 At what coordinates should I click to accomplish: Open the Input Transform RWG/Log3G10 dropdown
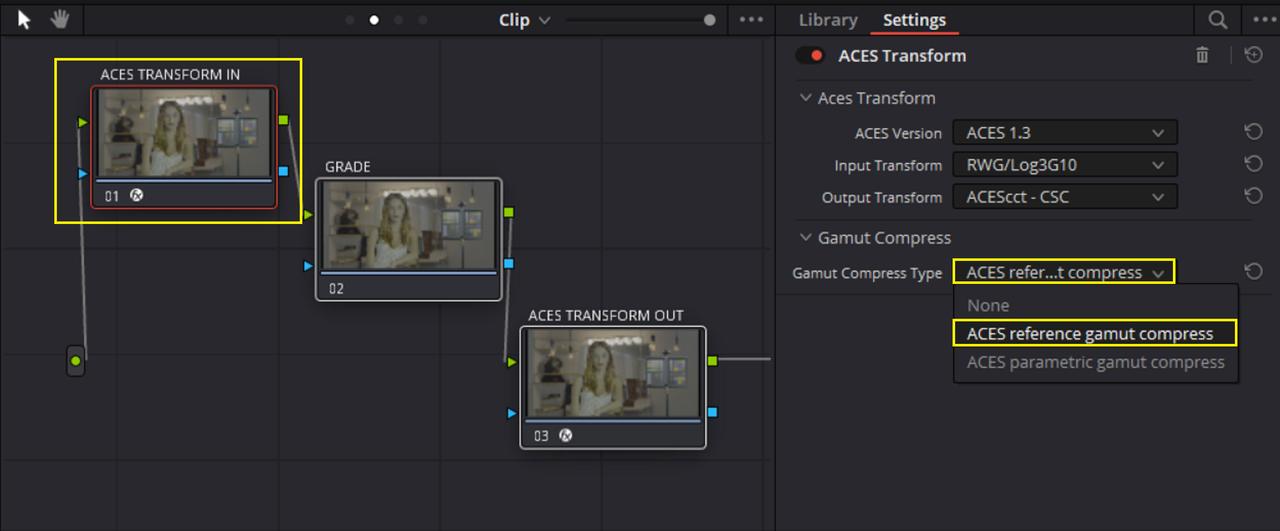click(1065, 164)
